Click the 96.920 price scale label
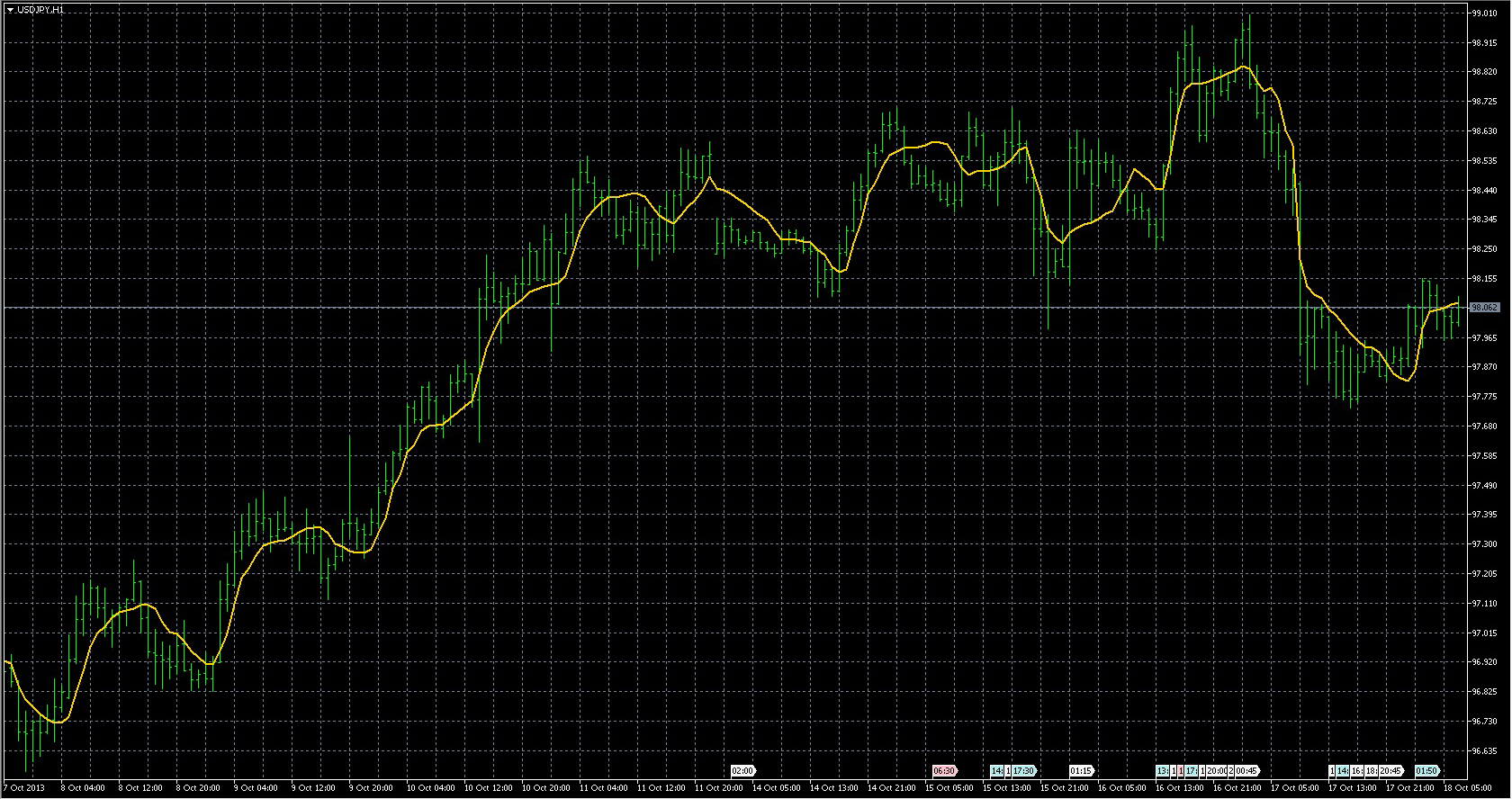The image size is (1512, 799). 1484,662
